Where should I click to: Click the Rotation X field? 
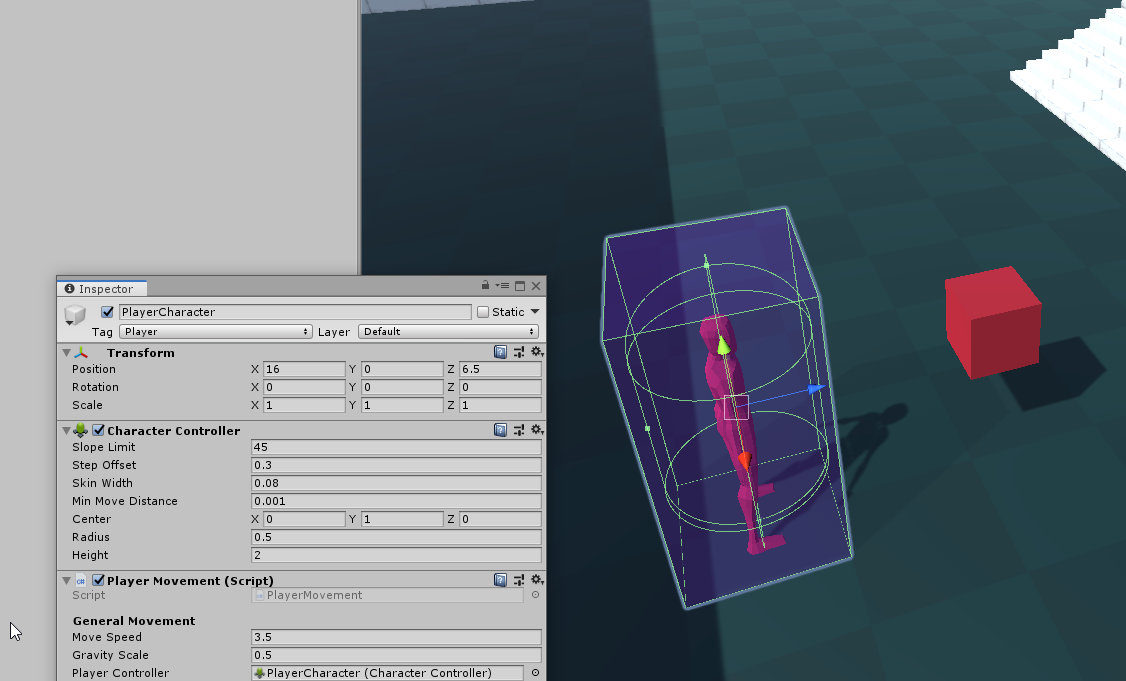(304, 387)
